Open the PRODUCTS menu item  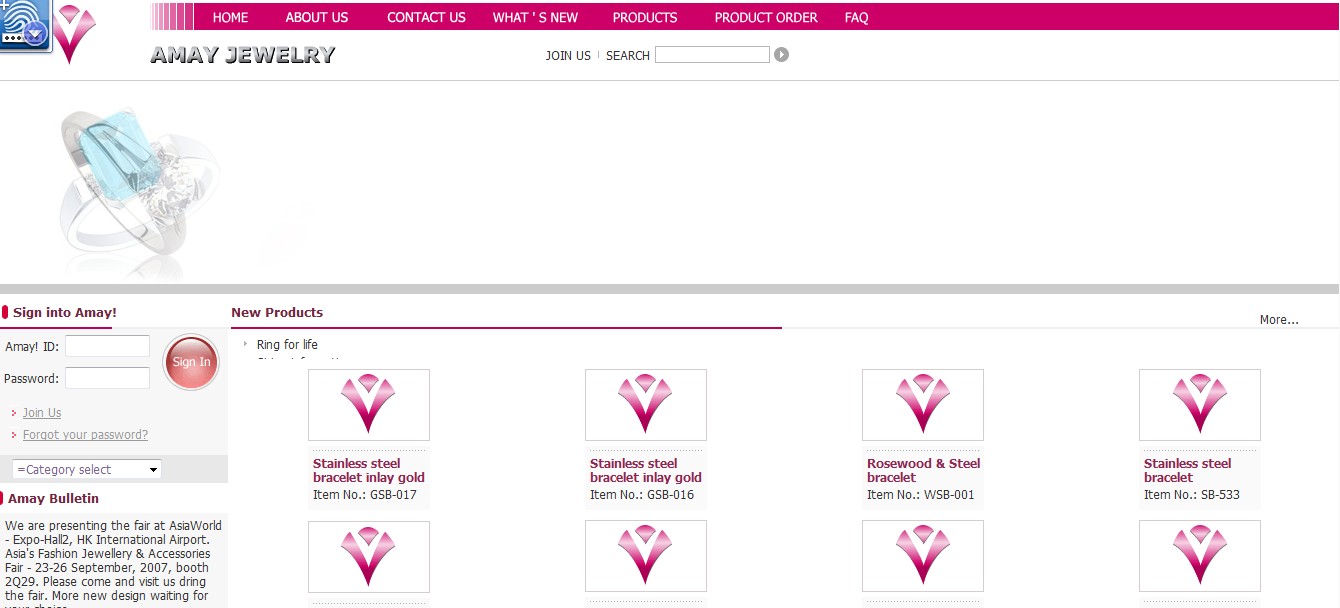(645, 17)
